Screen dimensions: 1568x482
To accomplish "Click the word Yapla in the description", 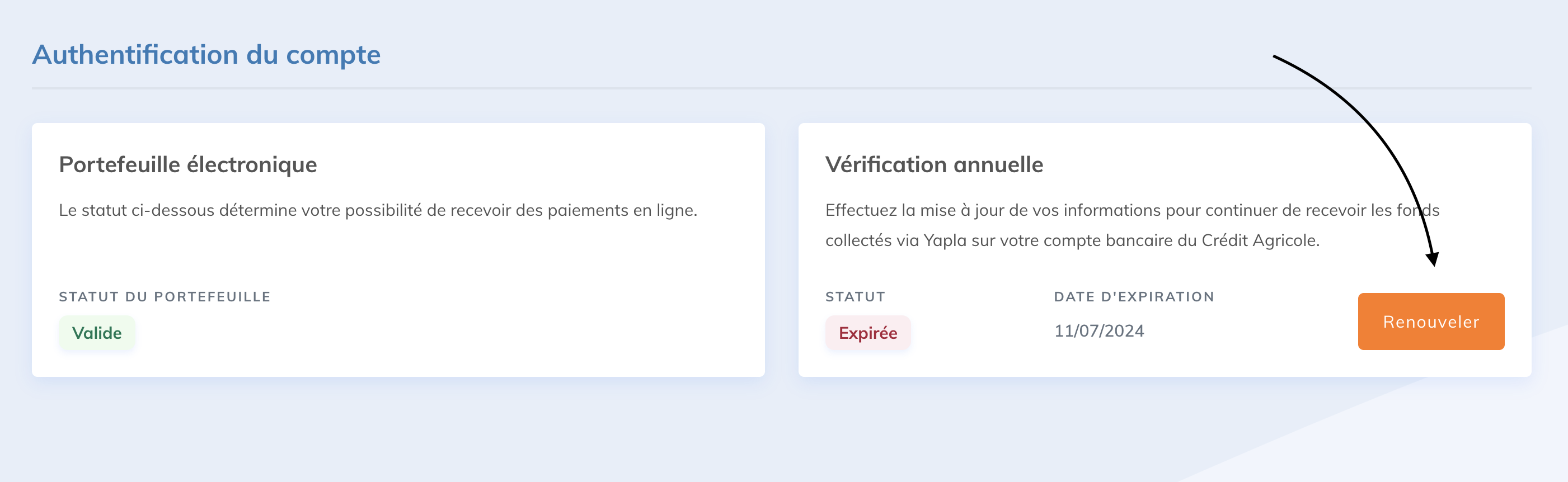I will (945, 240).
